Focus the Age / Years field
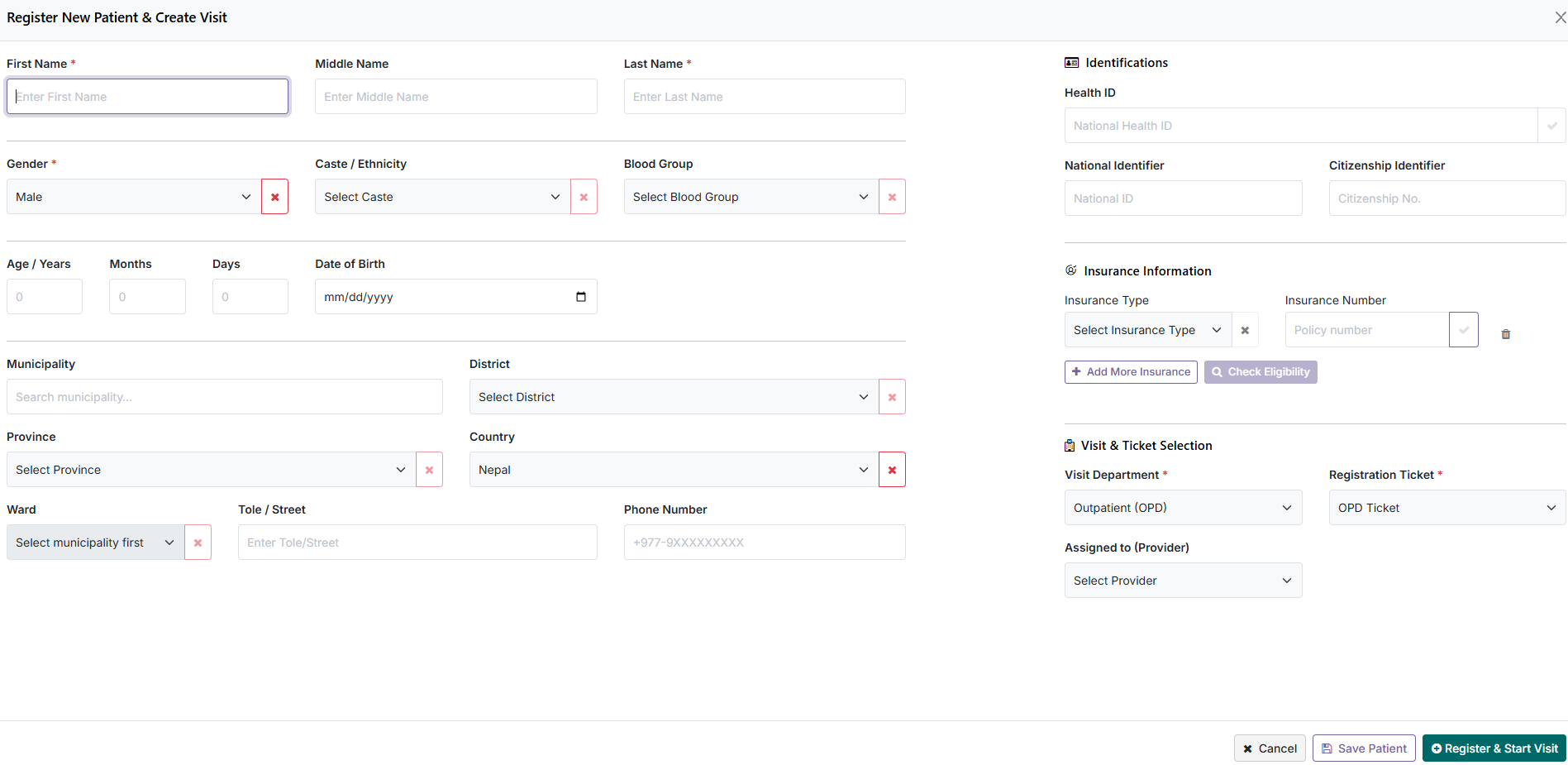 [x=45, y=297]
